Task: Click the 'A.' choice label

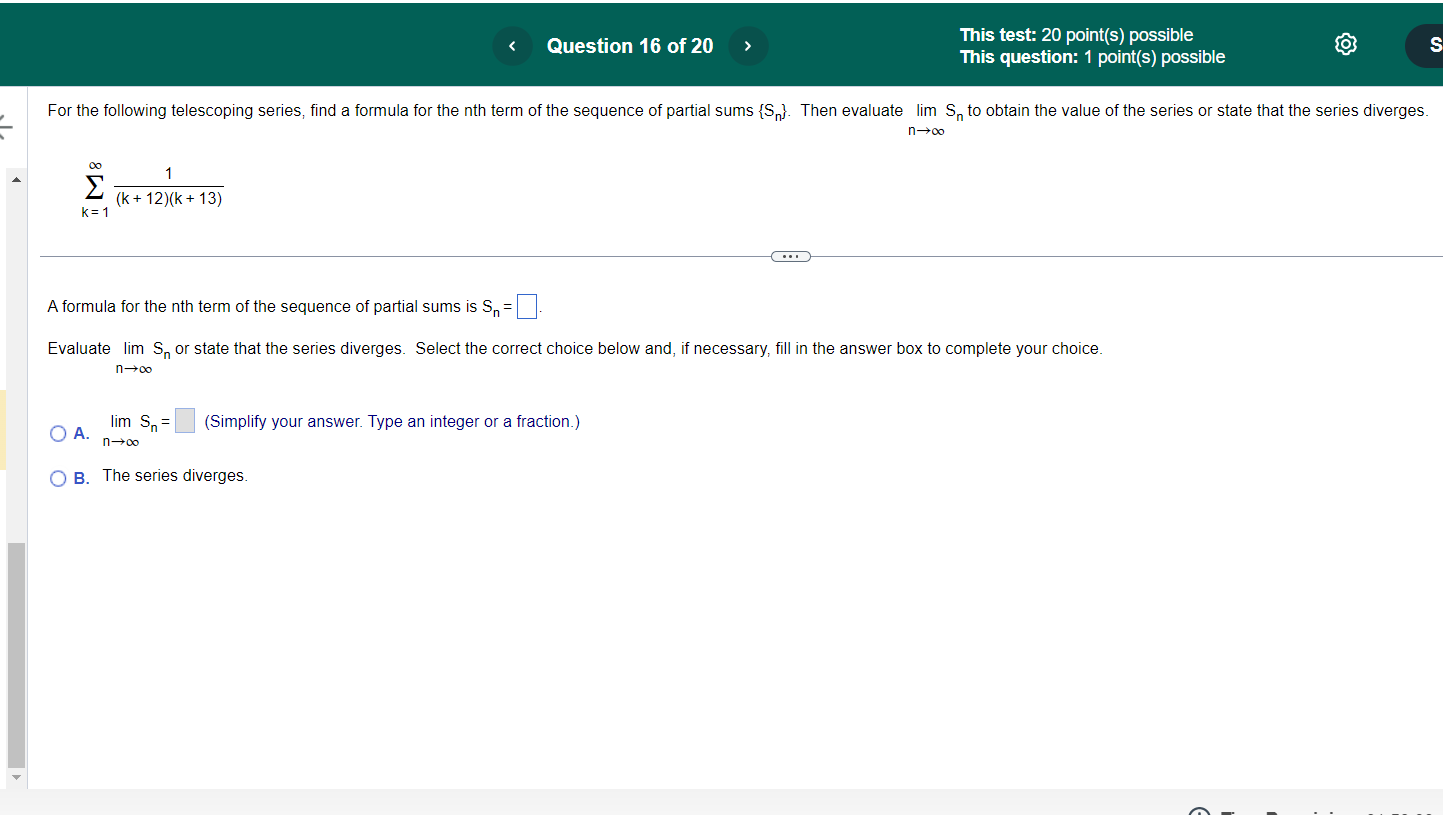Action: [x=80, y=432]
